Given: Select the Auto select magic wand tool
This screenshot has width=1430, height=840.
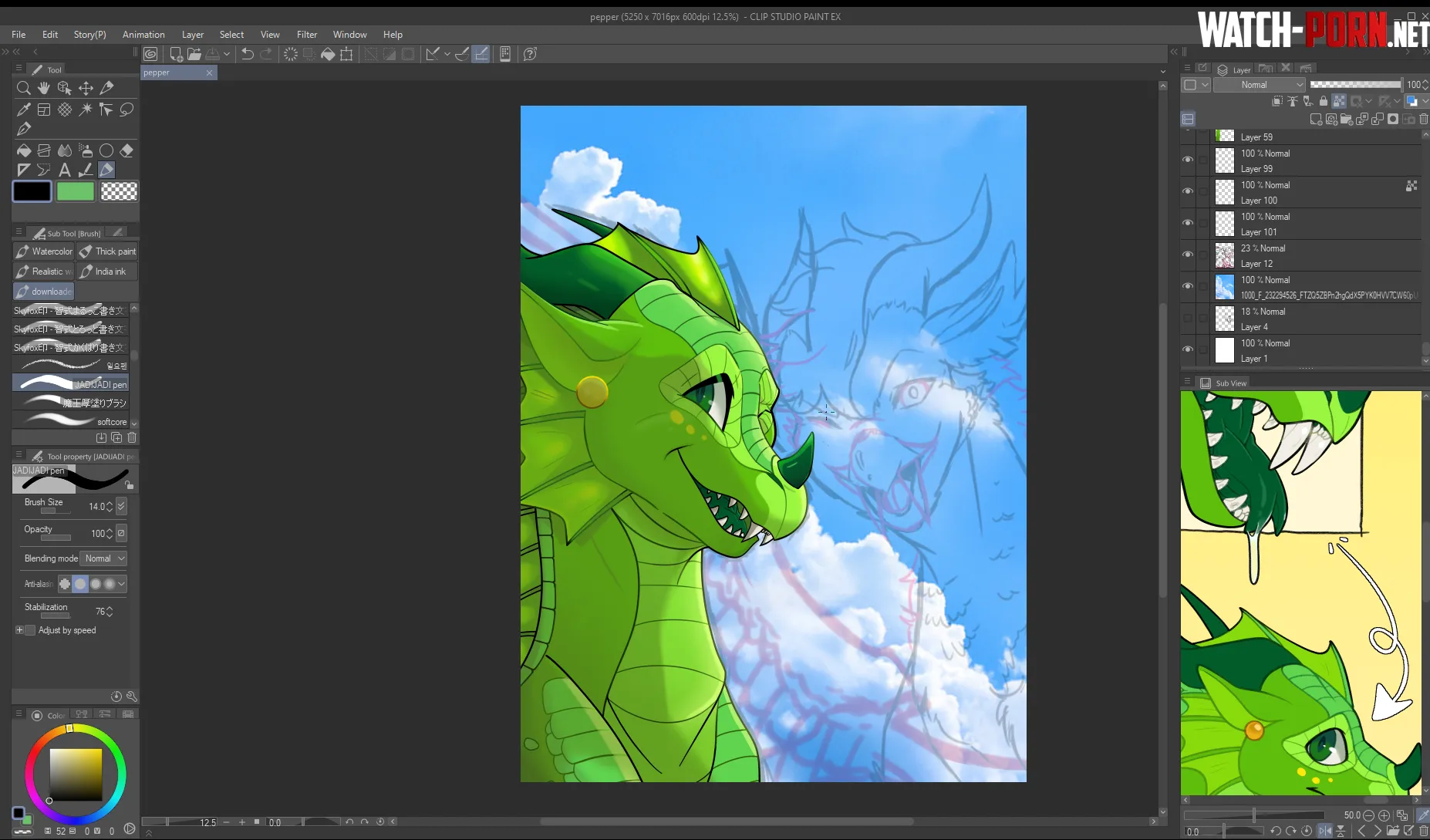Looking at the screenshot, I should click(x=86, y=110).
